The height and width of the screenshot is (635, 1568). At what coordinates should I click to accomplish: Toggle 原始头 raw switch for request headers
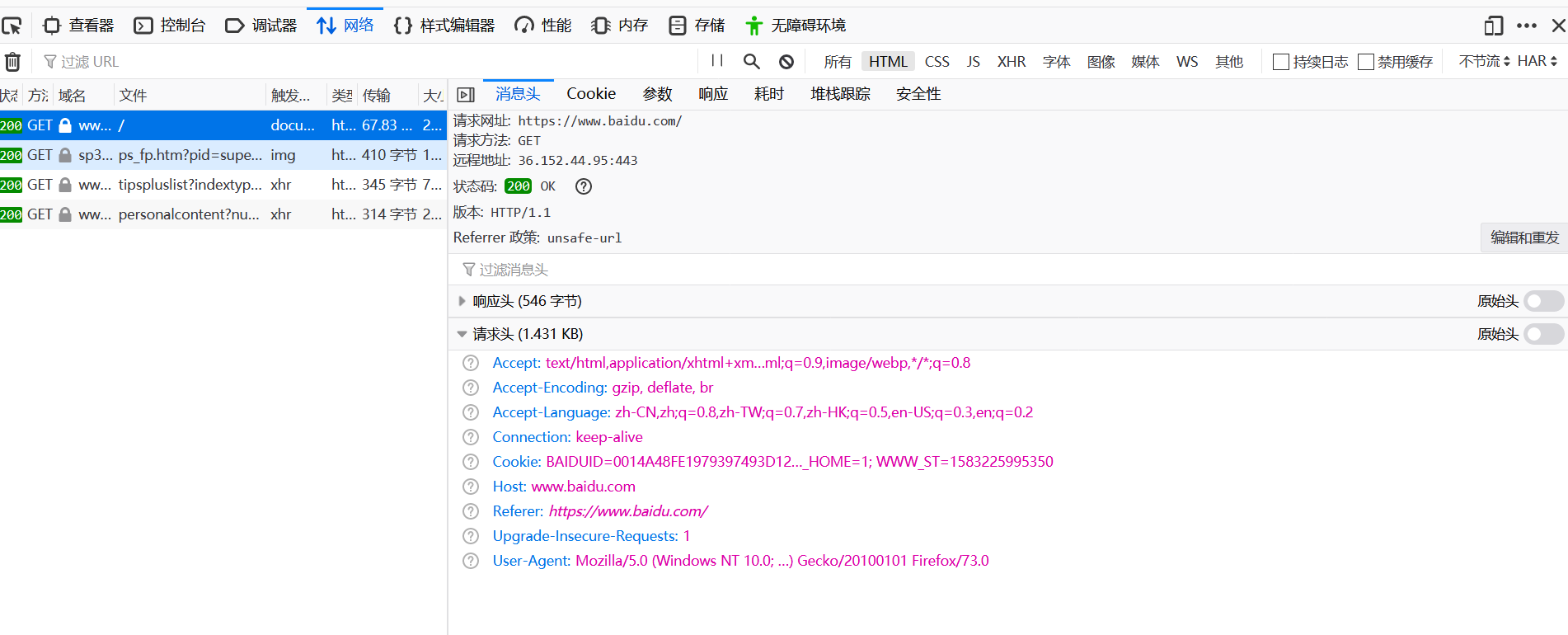(x=1543, y=334)
